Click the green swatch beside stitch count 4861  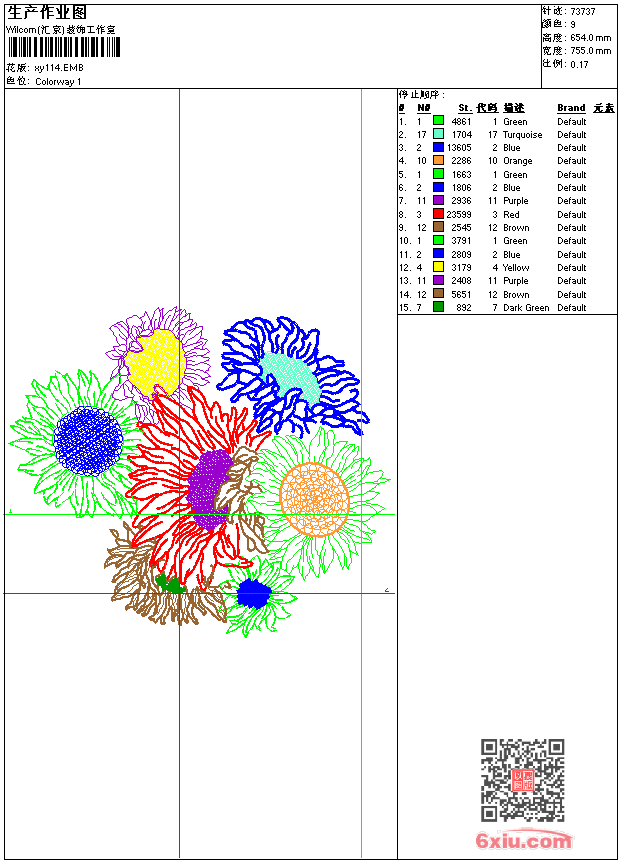pyautogui.click(x=438, y=121)
